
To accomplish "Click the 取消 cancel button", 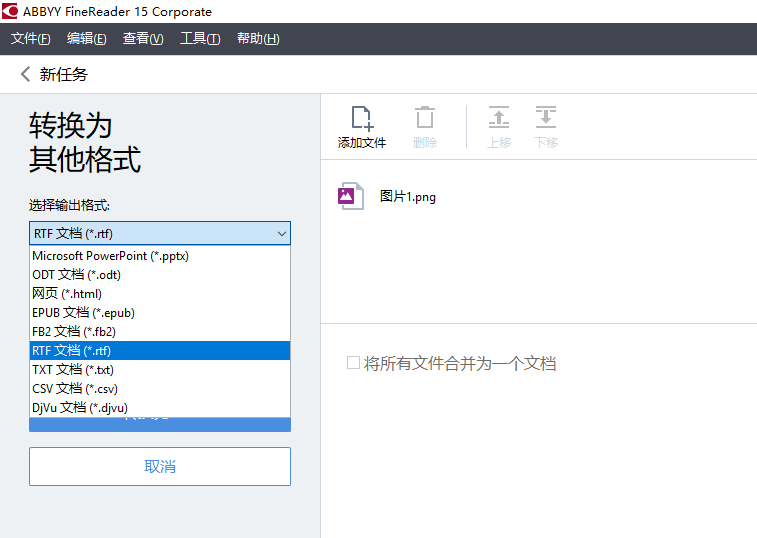I will [160, 467].
